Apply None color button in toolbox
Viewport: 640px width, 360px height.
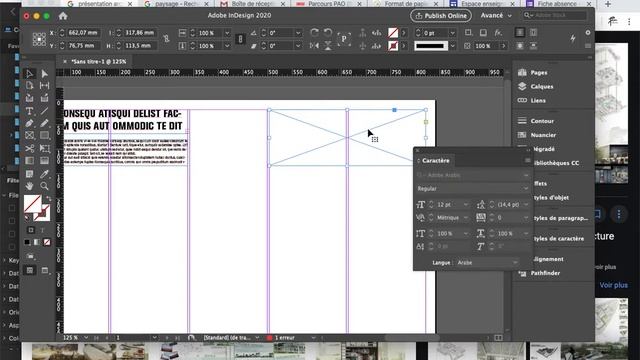point(47,242)
